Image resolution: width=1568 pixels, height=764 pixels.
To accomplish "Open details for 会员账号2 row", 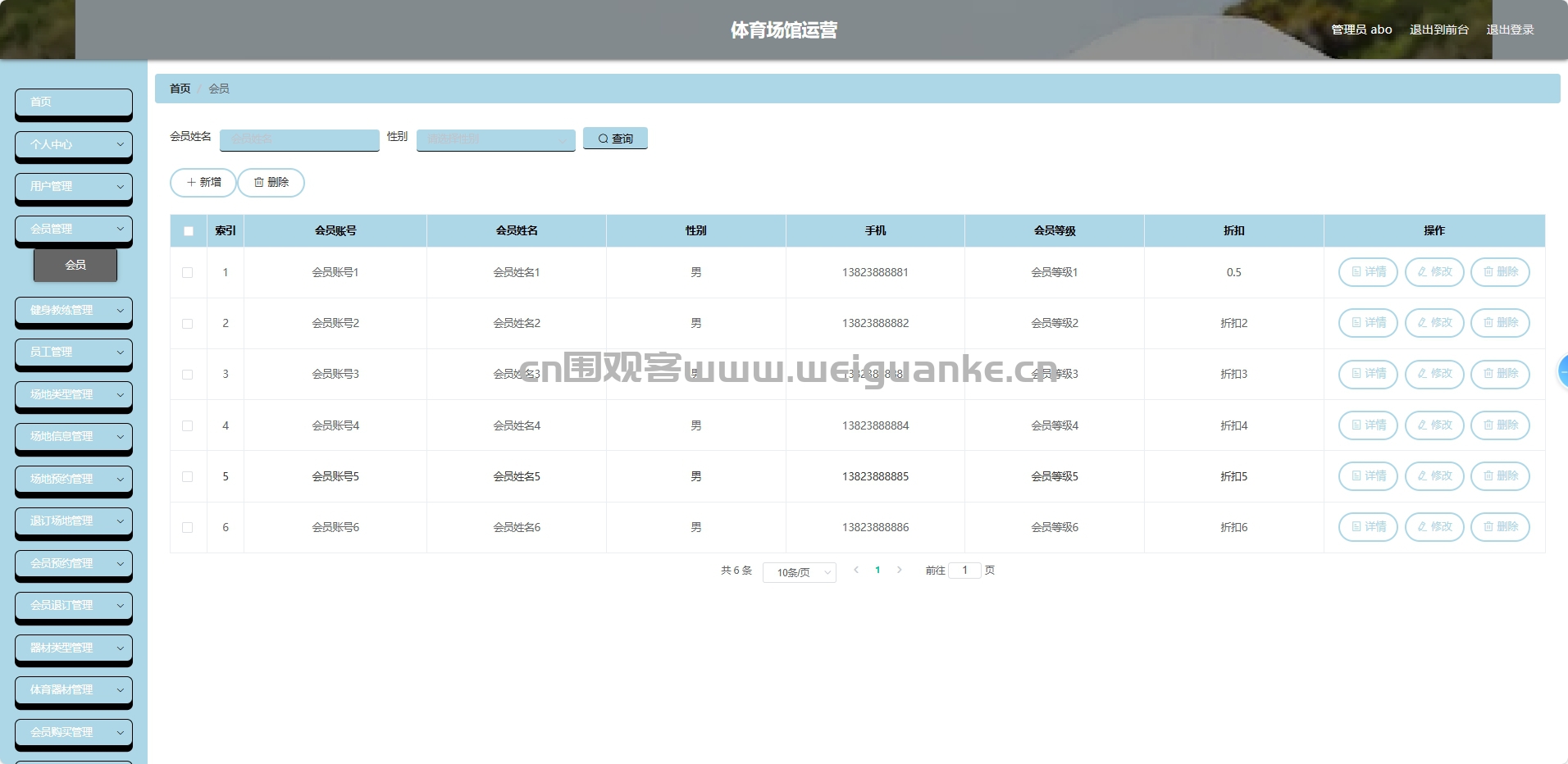I will tap(1368, 323).
